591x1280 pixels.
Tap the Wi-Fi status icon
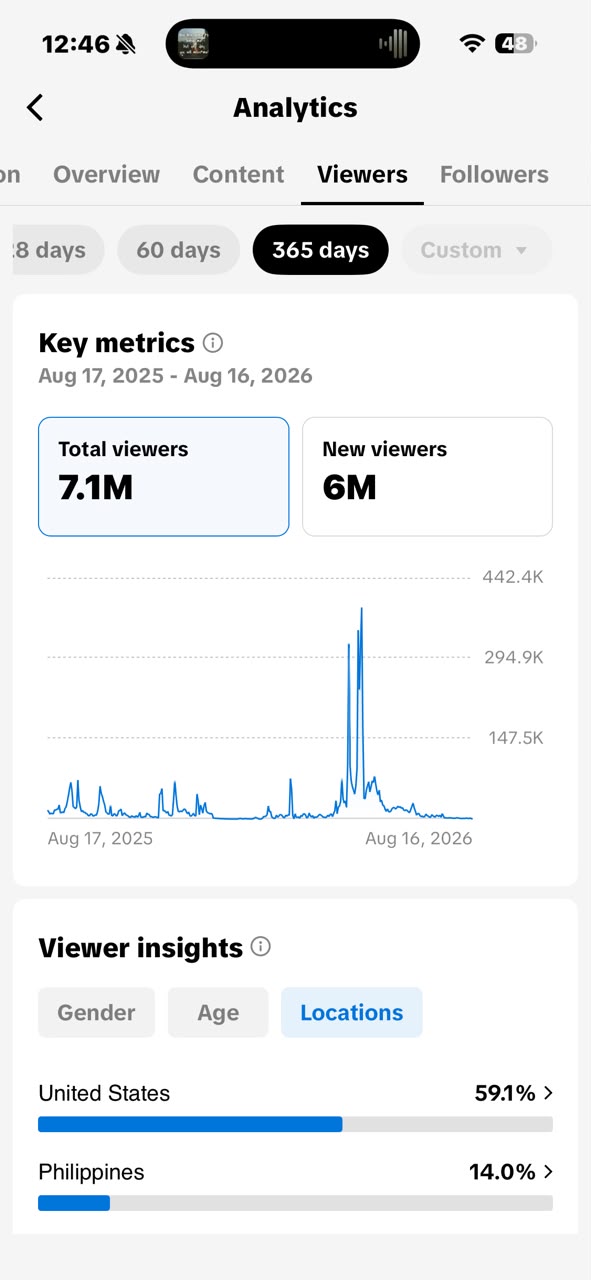coord(472,43)
